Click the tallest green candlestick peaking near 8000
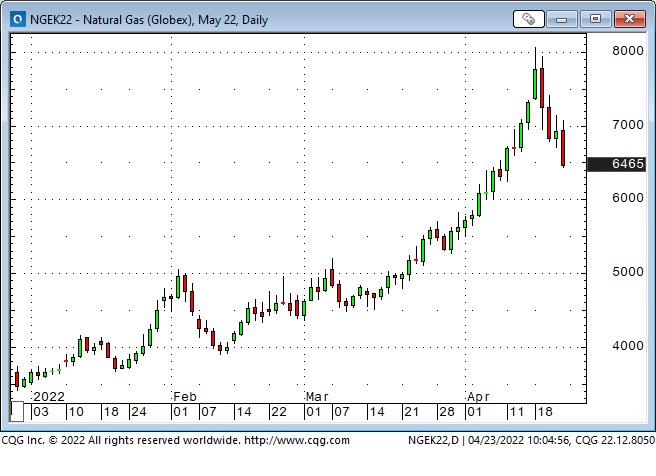This screenshot has height=476, width=656. (x=535, y=84)
